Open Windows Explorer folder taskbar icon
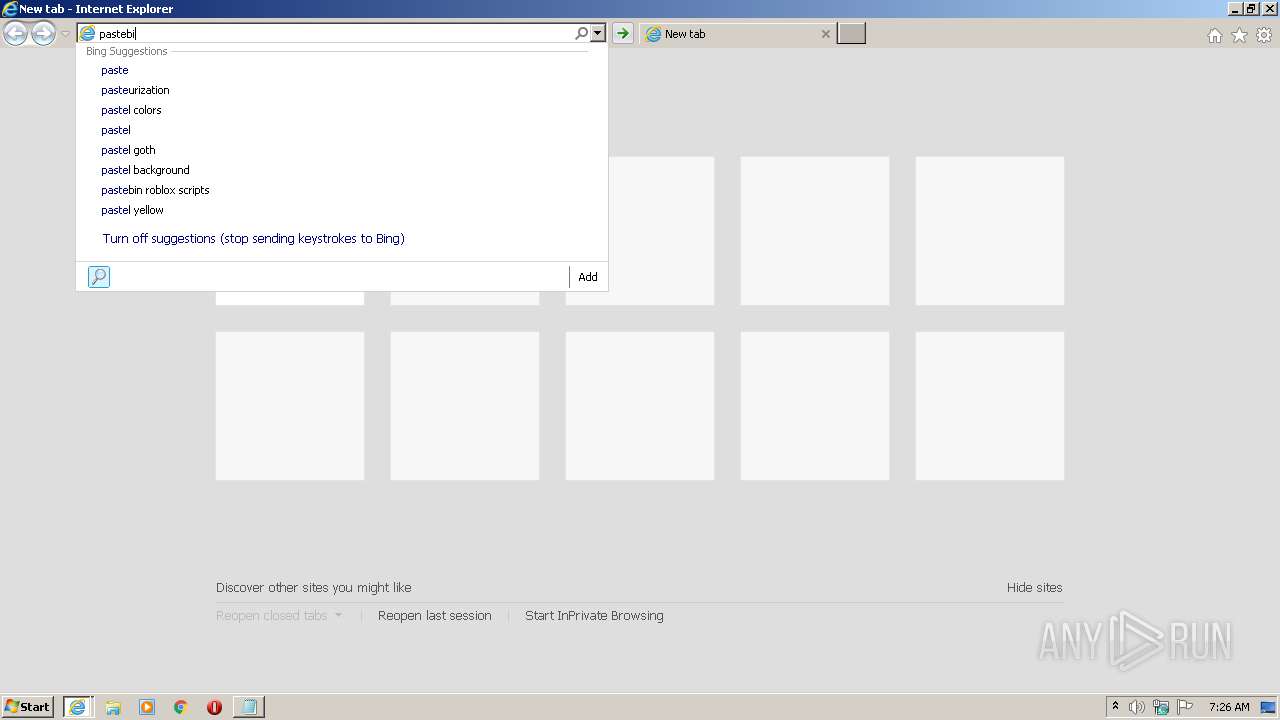This screenshot has height=720, width=1280. click(x=113, y=707)
